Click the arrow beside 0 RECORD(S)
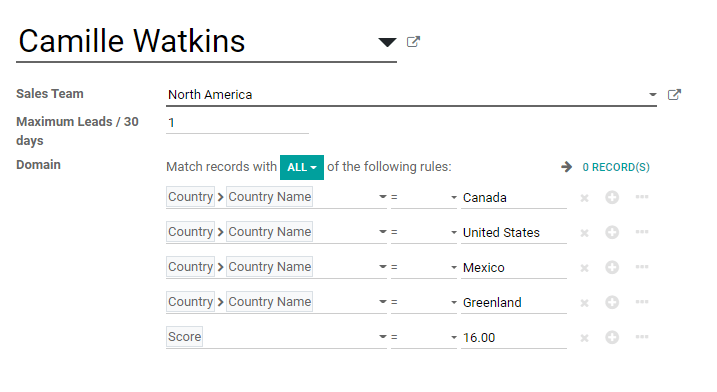 [x=566, y=167]
